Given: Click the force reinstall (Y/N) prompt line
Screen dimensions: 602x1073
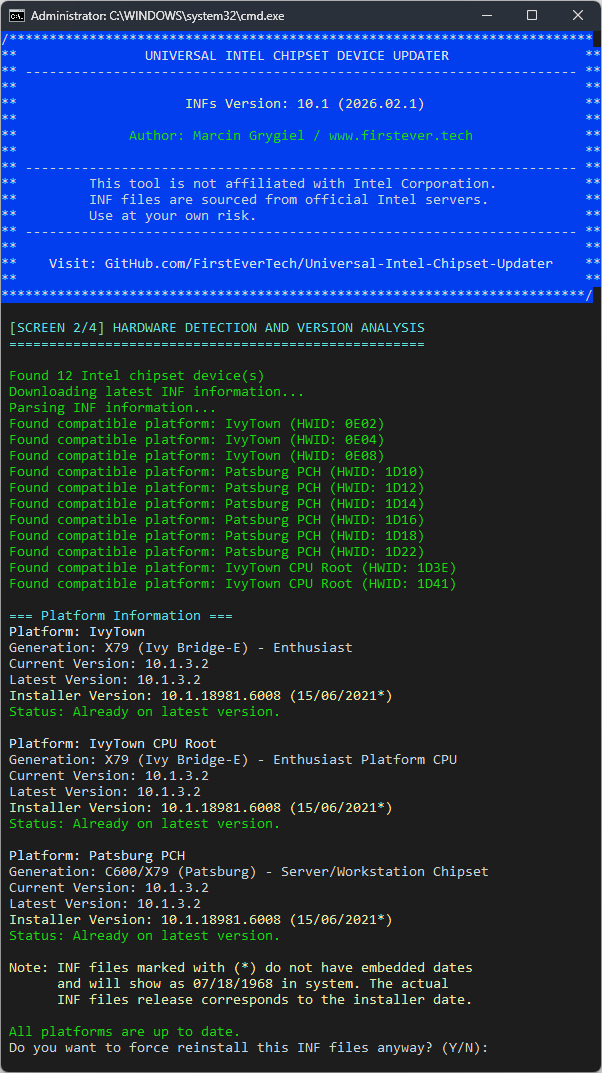Looking at the screenshot, I should 248,1047.
